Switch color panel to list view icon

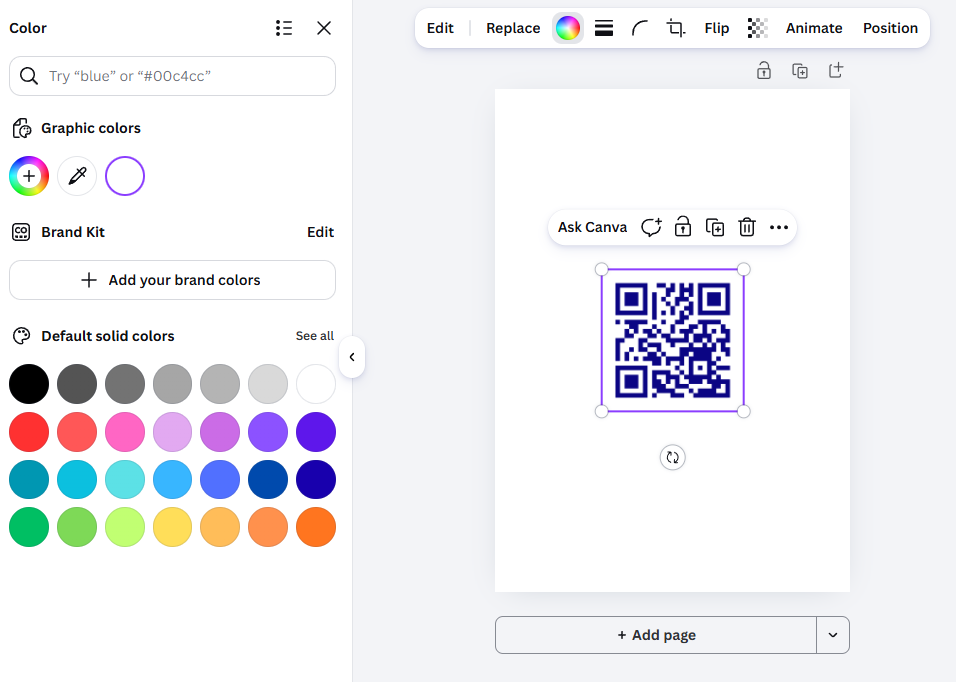coord(284,28)
